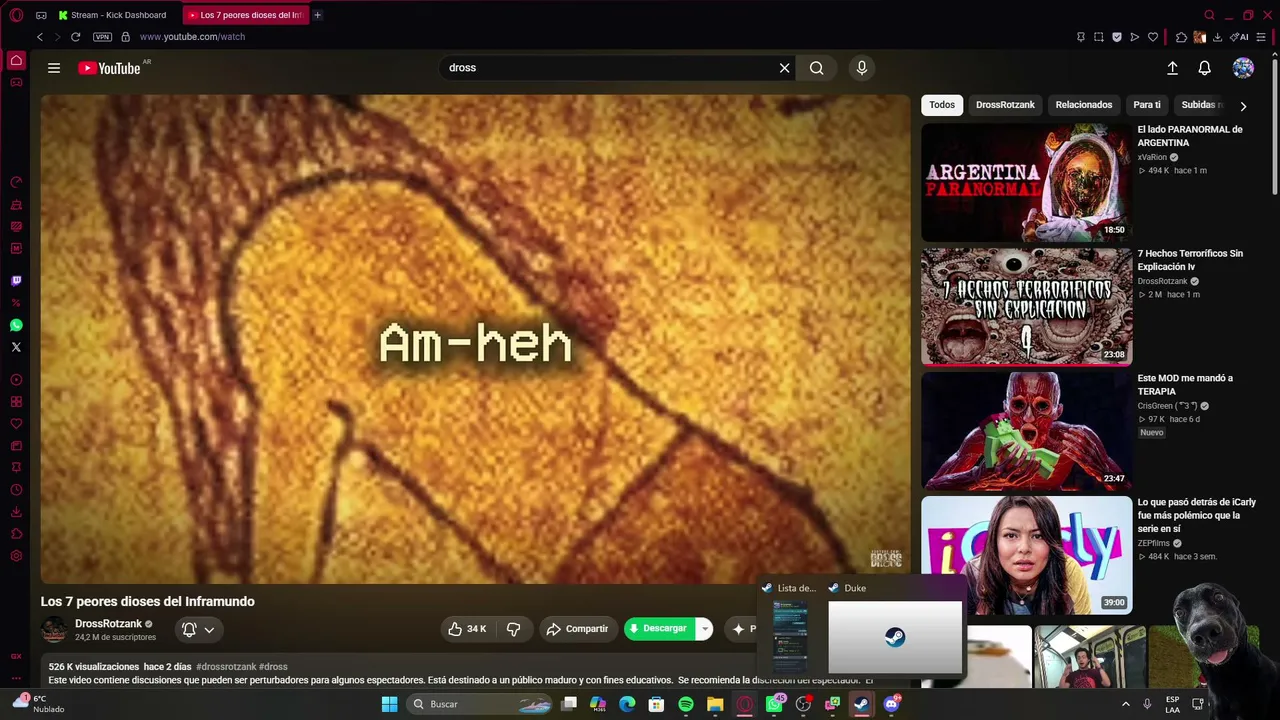Open Twitch in the Opera sidebar
1280x720 pixels.
(16, 281)
